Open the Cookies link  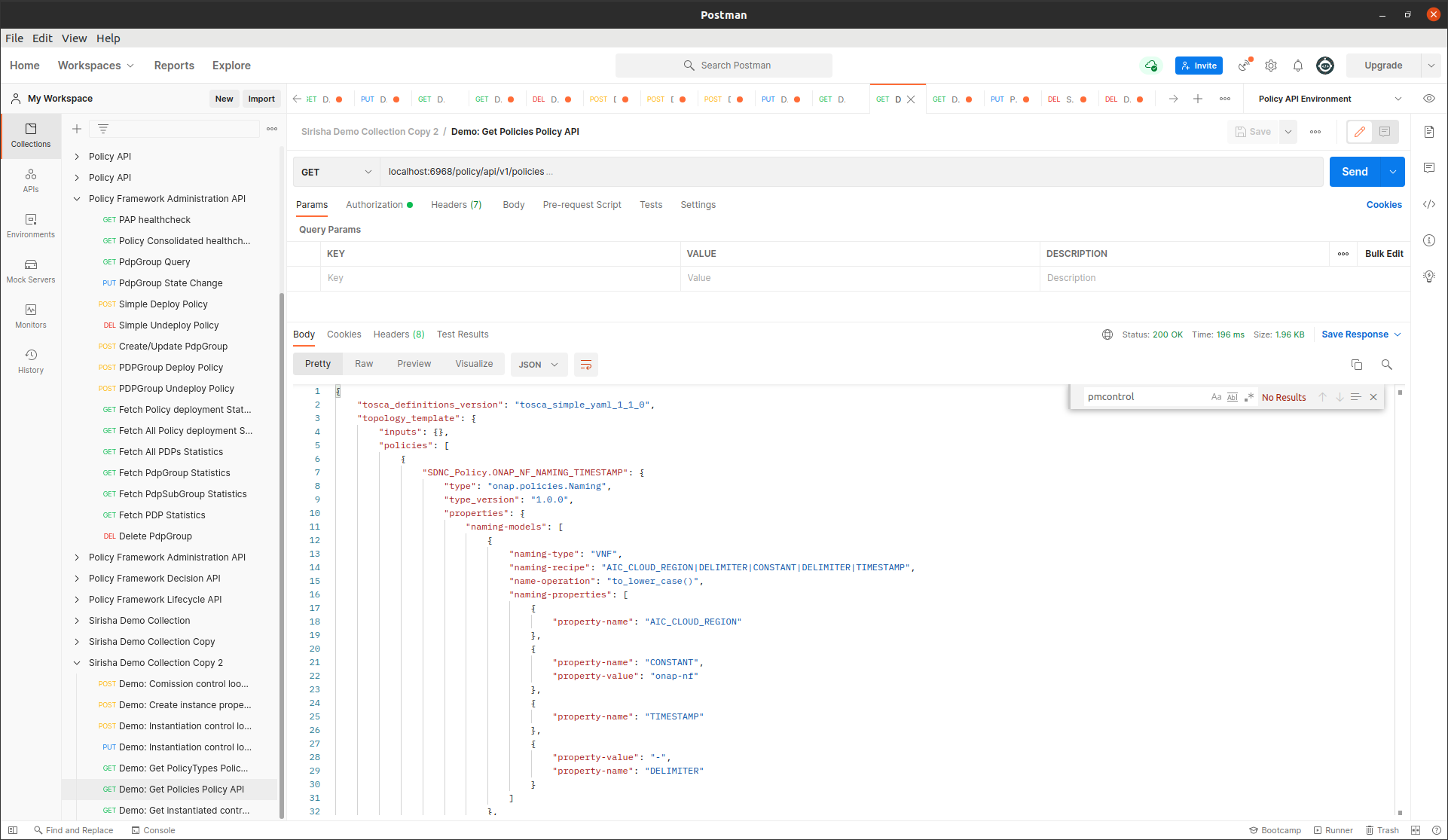coord(1384,205)
